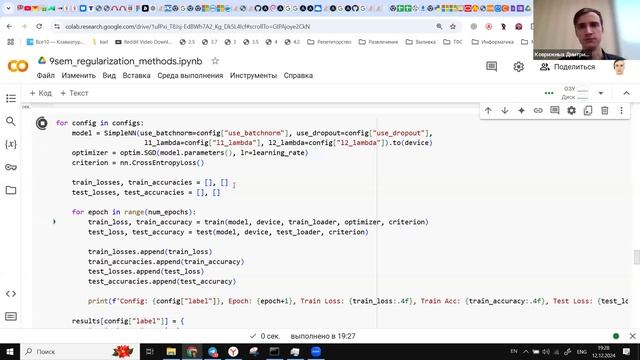640x360 pixels.
Task: Expand the RAM and disk resources dropdown
Action: coord(601,93)
